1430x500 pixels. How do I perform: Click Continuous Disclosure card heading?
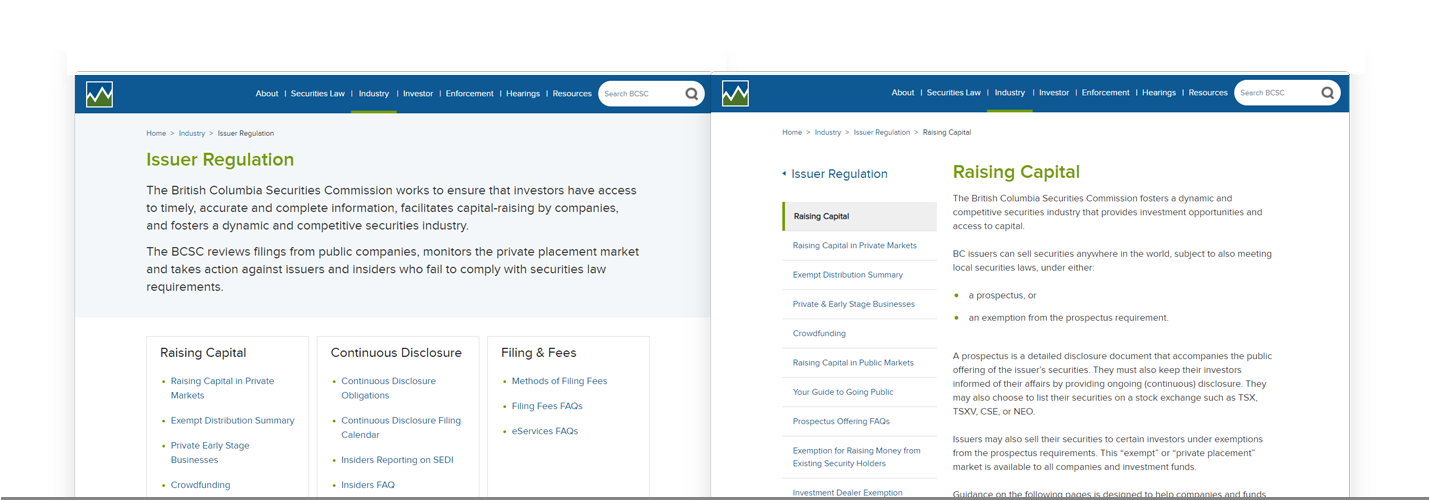click(x=396, y=353)
